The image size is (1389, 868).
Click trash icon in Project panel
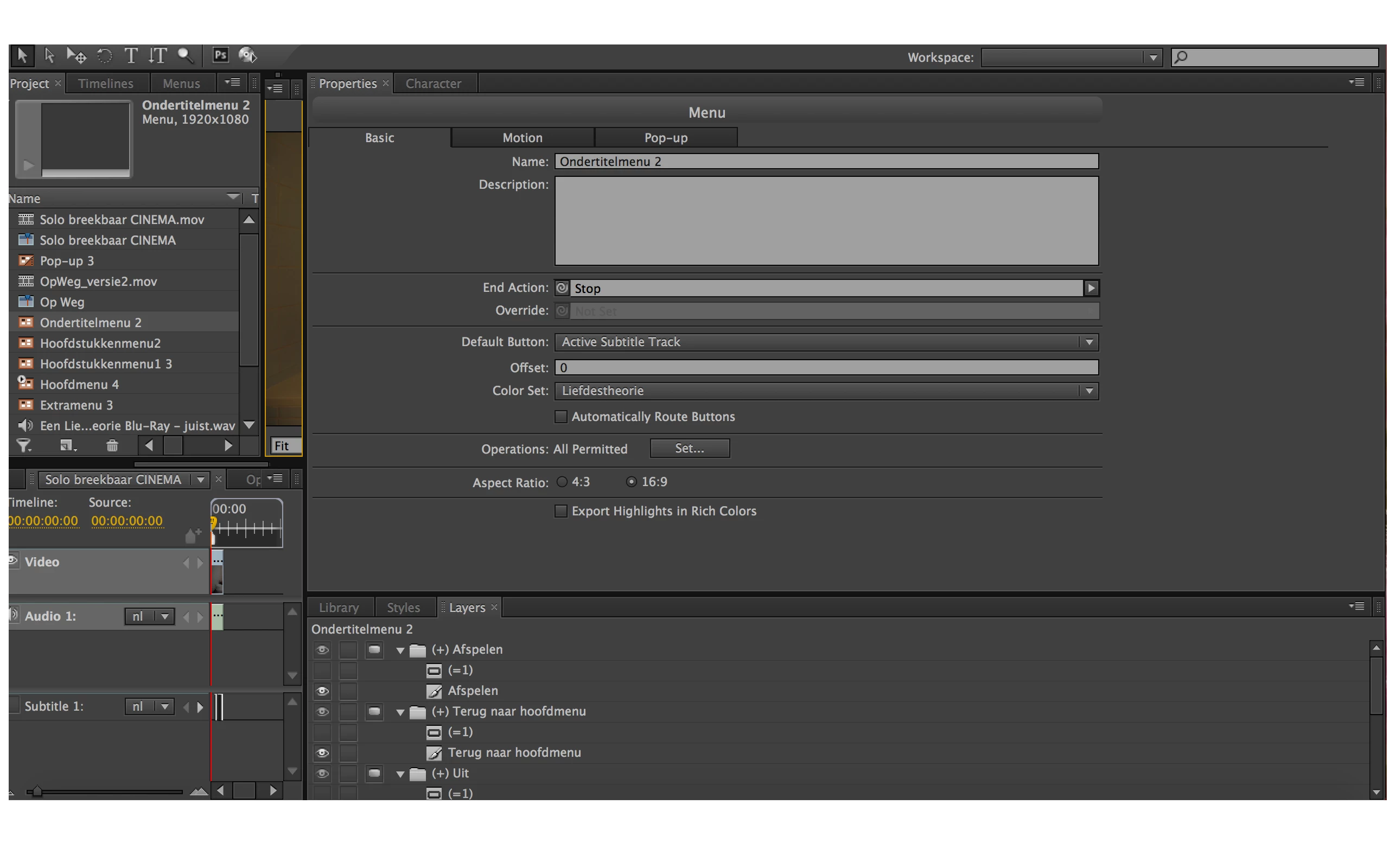(112, 445)
